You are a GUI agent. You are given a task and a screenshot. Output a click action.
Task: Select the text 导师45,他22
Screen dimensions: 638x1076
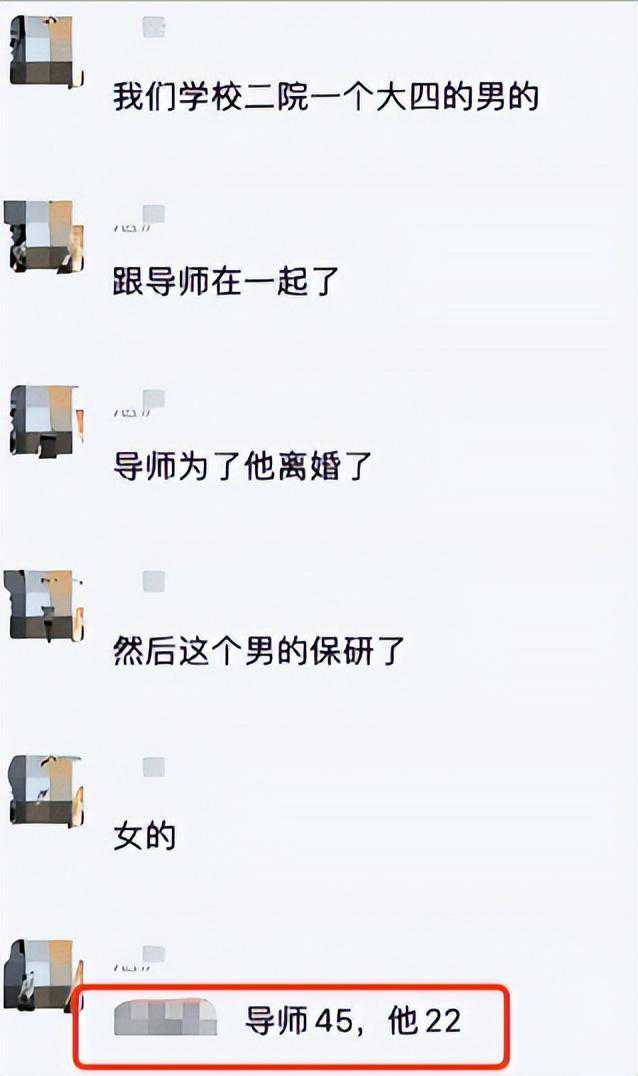[x=353, y=1021]
